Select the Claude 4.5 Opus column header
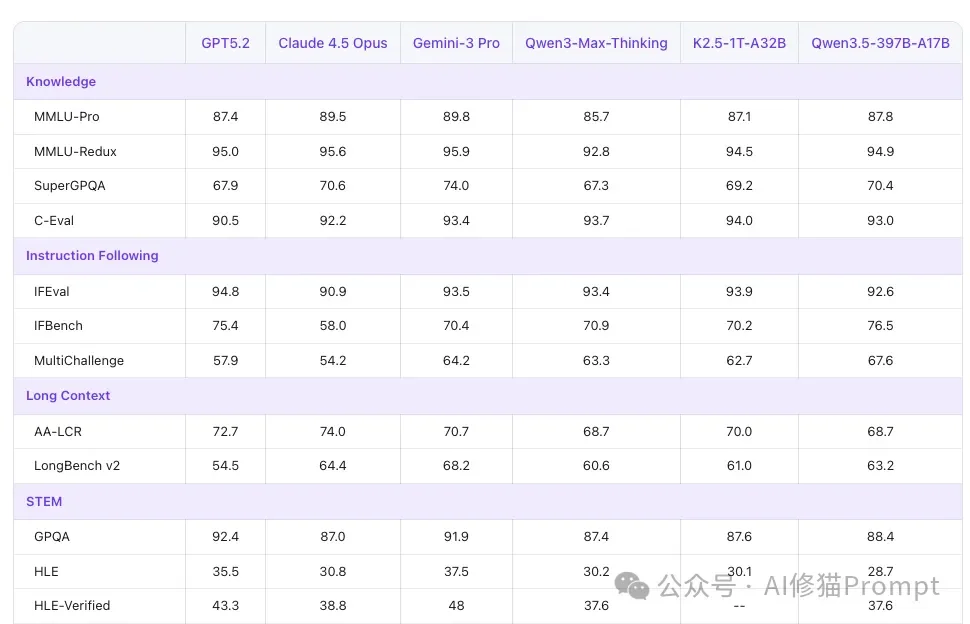This screenshot has width=970, height=624. click(x=332, y=43)
